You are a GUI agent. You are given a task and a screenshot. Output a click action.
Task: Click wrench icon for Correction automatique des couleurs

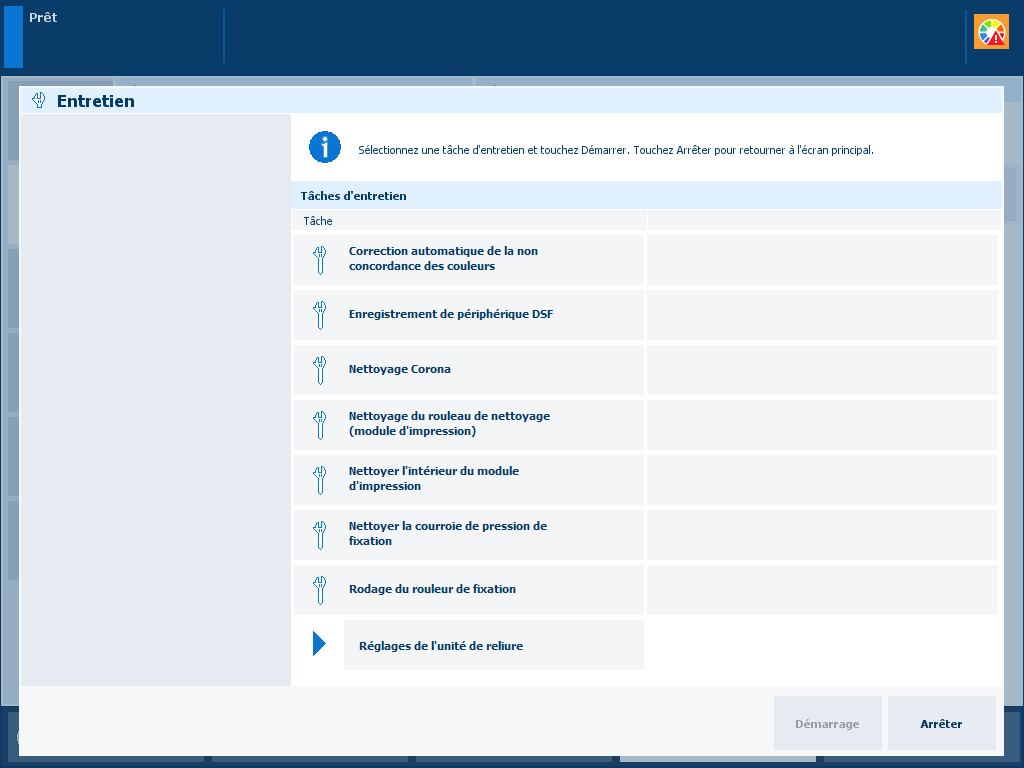(x=319, y=260)
